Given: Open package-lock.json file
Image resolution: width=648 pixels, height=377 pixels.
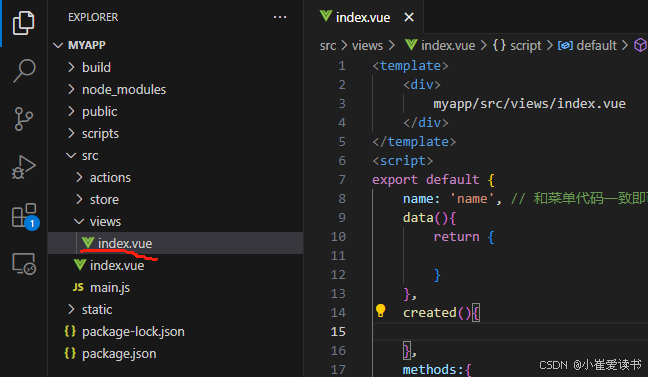Looking at the screenshot, I should coord(133,332).
